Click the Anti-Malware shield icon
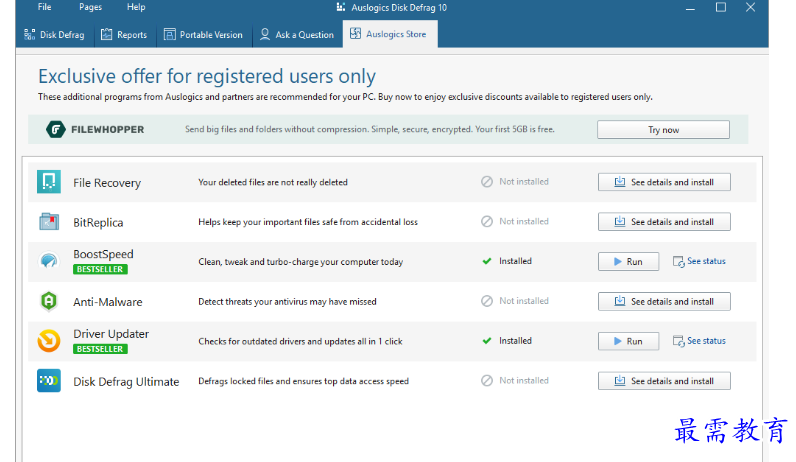This screenshot has height=462, width=796. [x=49, y=301]
